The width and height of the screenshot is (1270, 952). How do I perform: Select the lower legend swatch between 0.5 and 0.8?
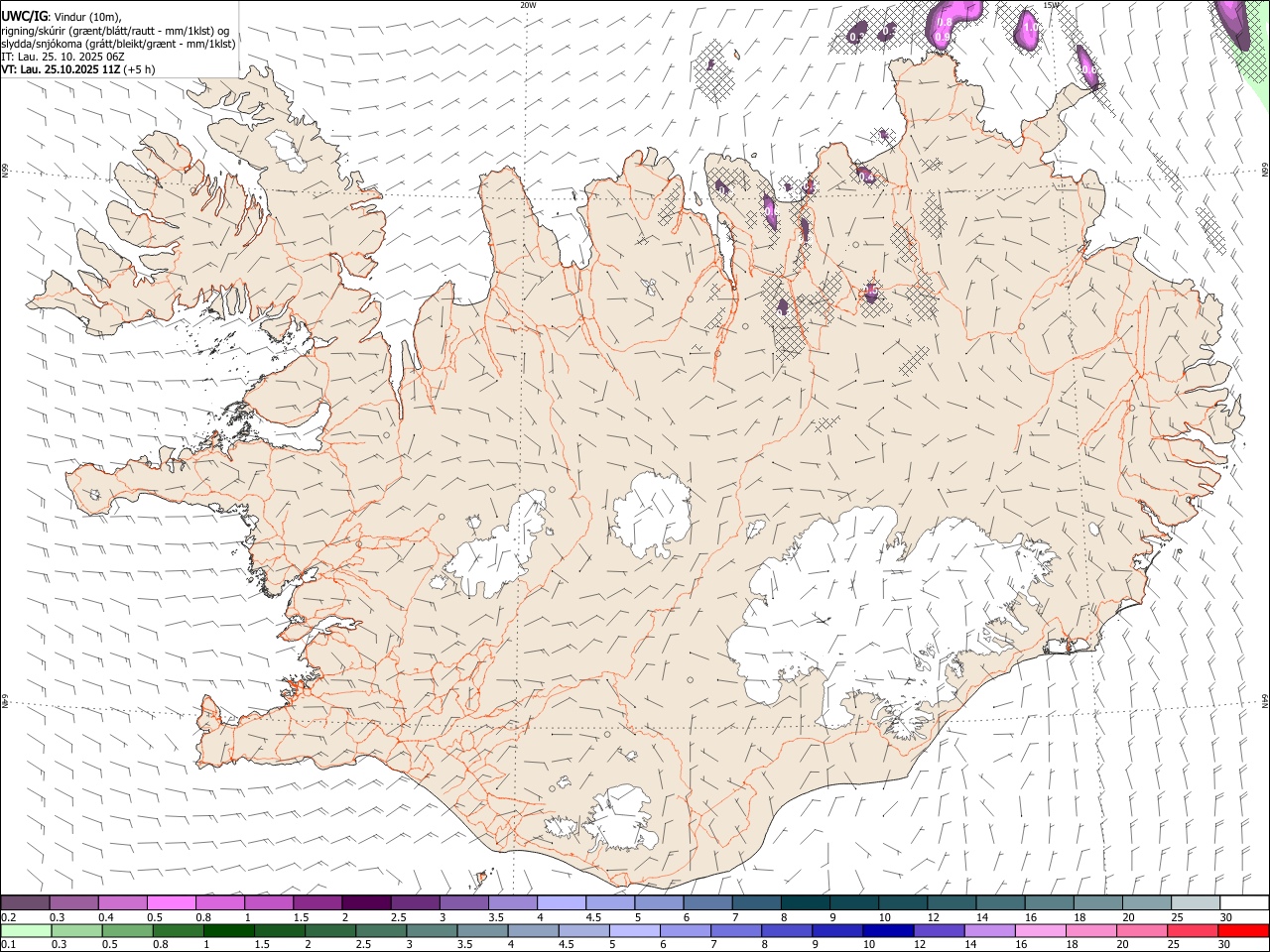coord(127,931)
